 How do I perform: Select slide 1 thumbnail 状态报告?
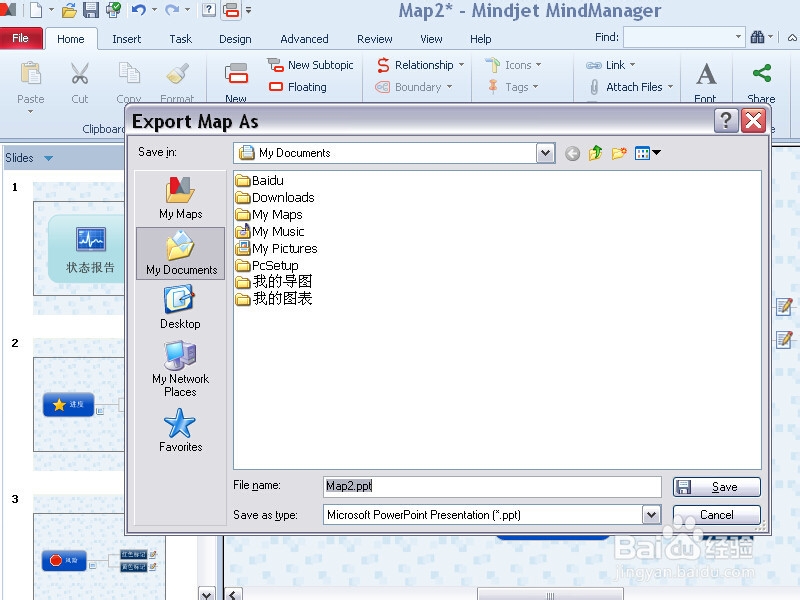[x=79, y=248]
